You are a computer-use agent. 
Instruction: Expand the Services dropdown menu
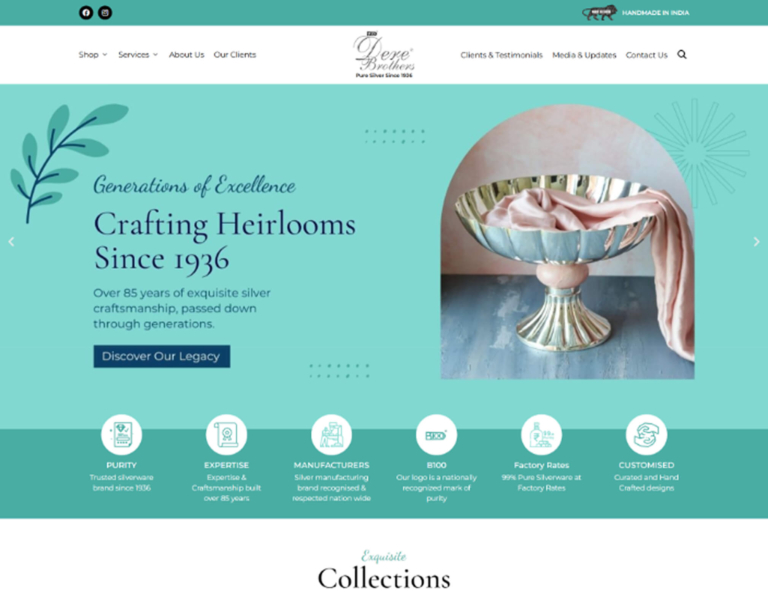[138, 54]
